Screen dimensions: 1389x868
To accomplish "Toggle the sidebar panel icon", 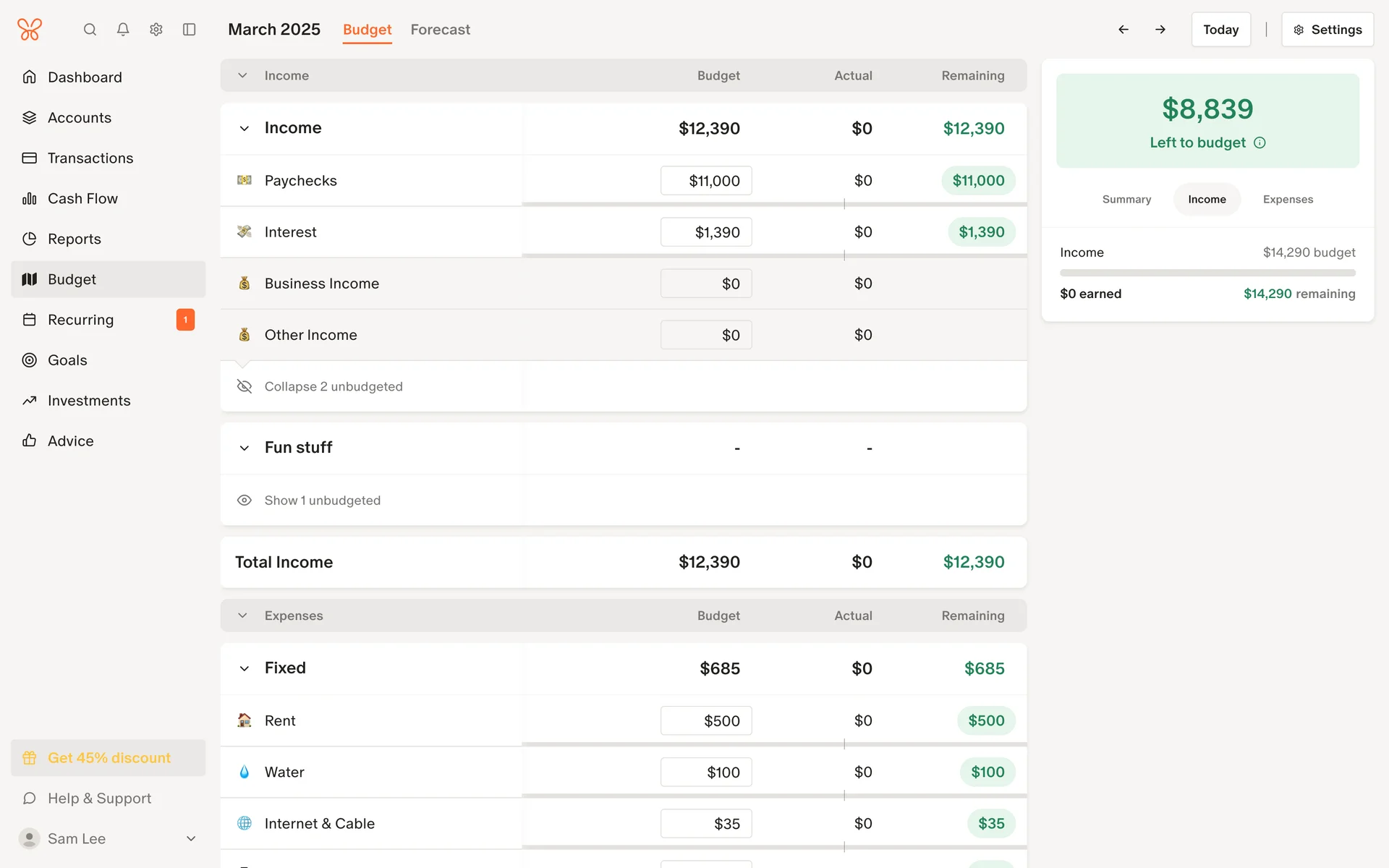I will click(190, 30).
